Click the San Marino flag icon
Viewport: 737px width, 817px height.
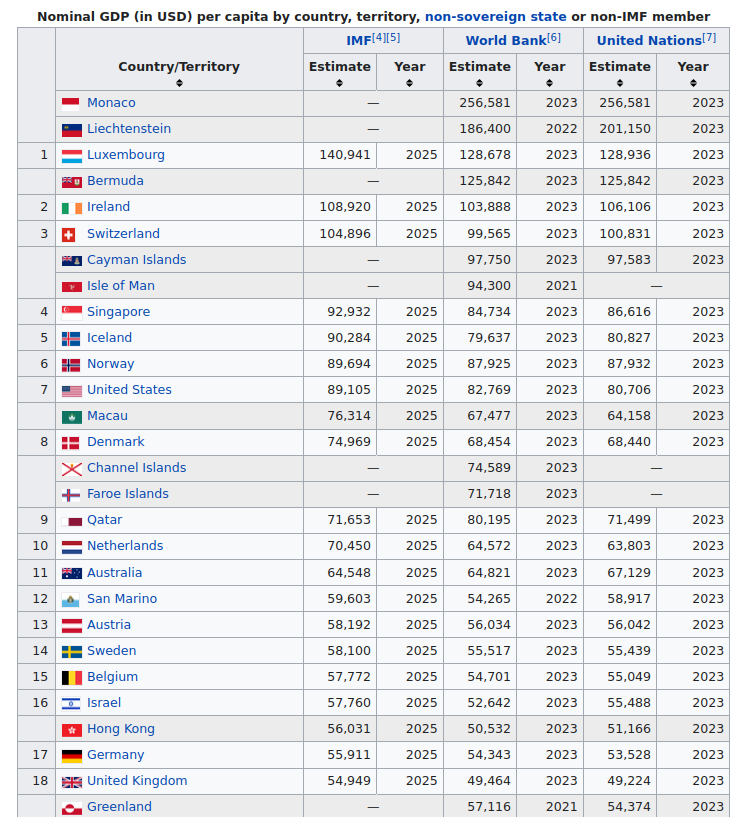coord(70,600)
